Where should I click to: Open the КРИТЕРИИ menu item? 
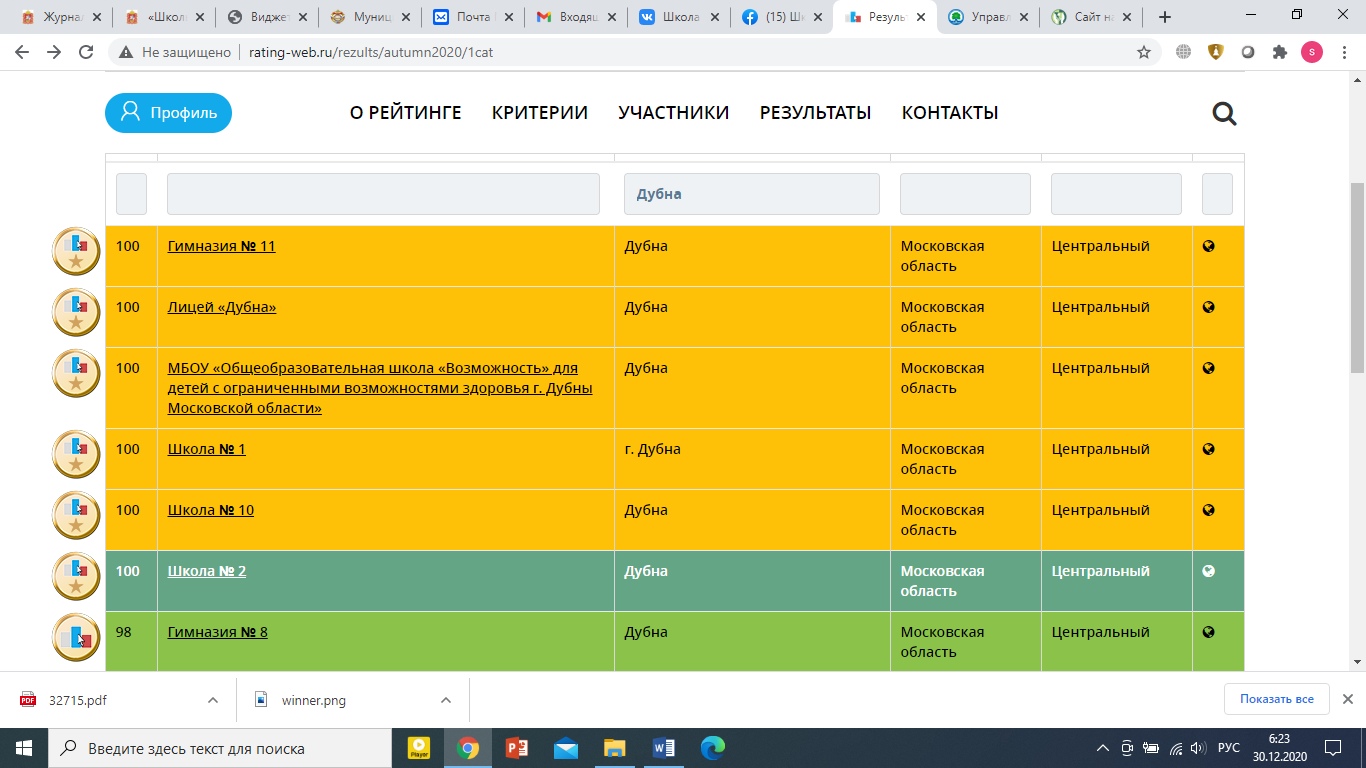(540, 113)
